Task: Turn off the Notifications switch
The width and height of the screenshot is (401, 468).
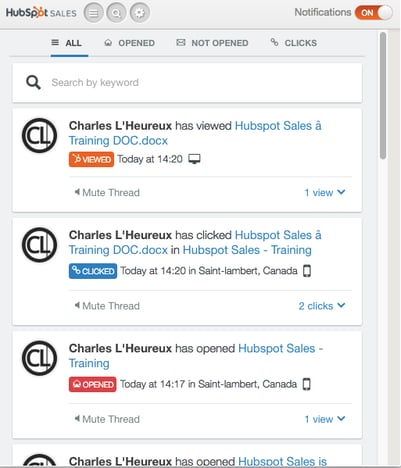Action: (x=374, y=13)
